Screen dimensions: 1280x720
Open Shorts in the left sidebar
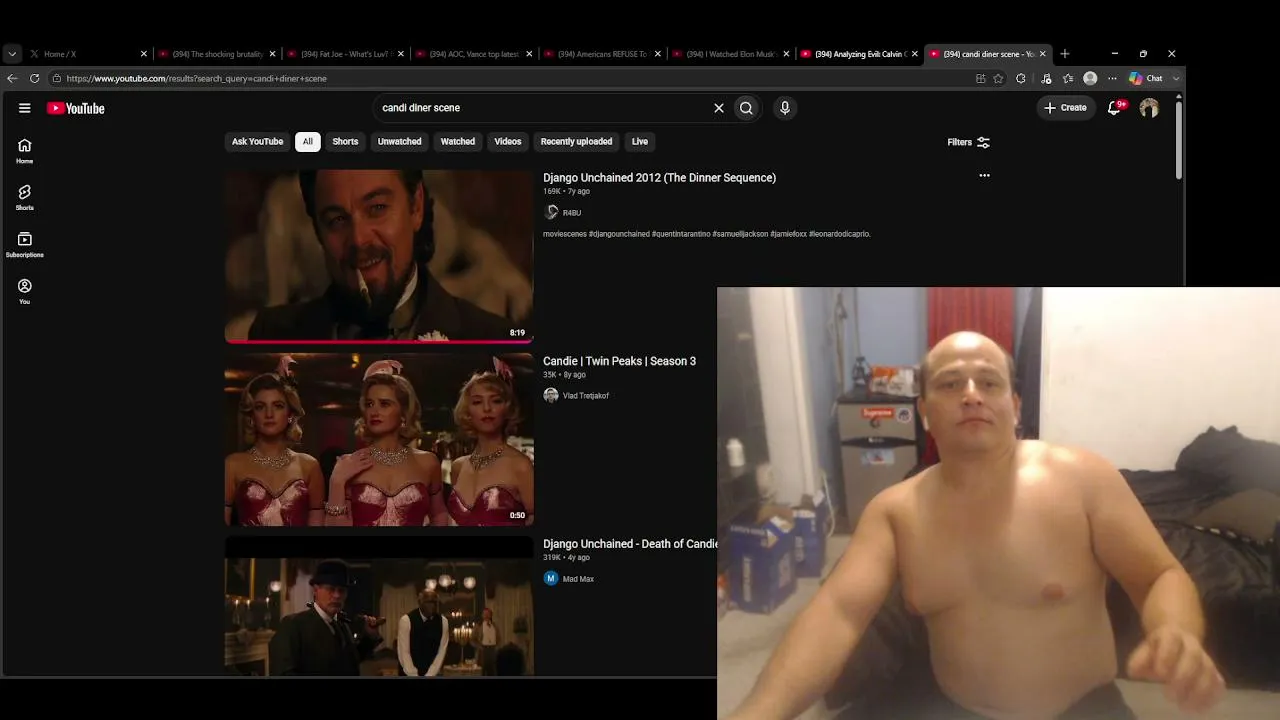tap(25, 197)
